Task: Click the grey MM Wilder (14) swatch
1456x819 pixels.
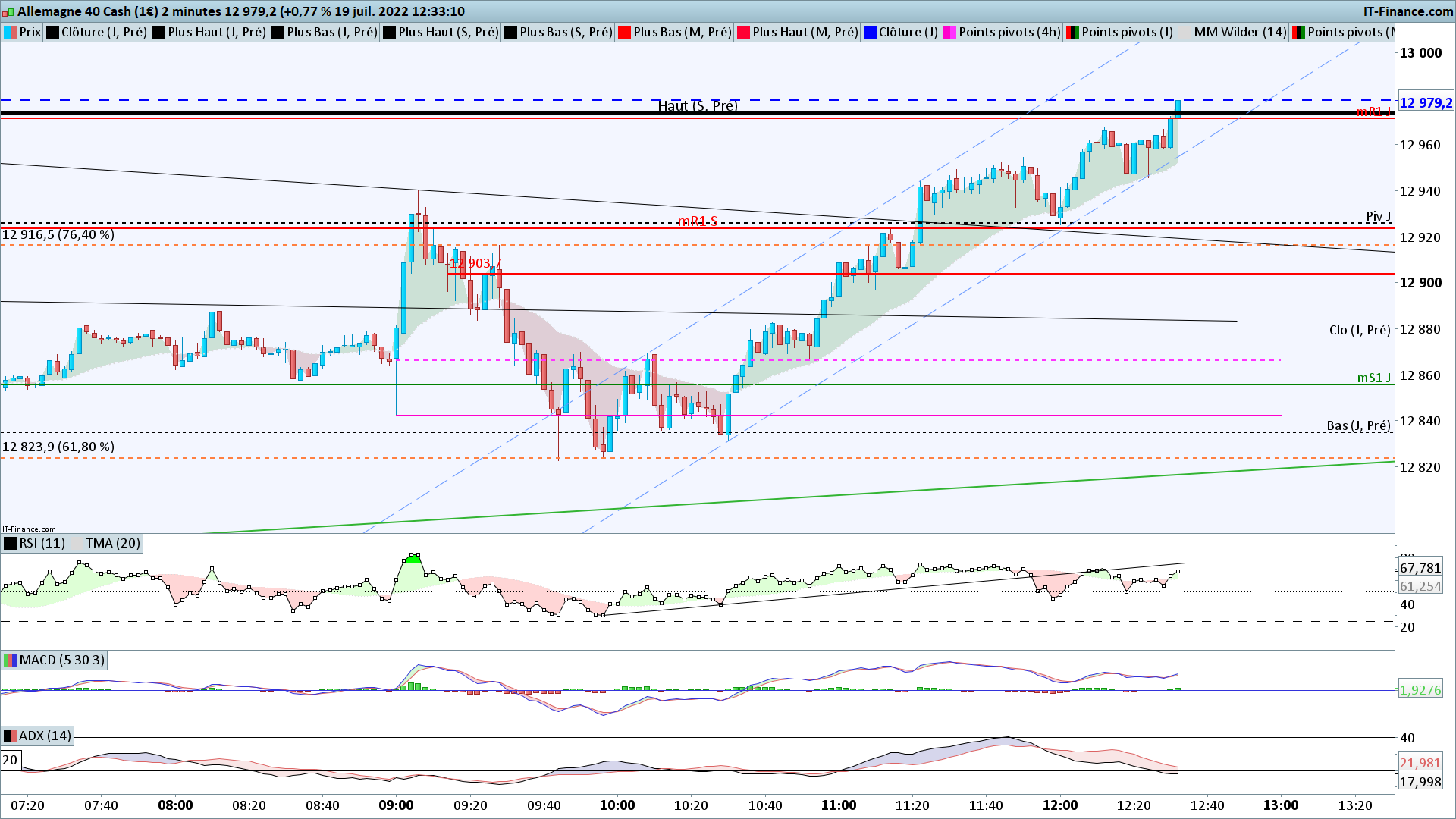Action: [1185, 32]
